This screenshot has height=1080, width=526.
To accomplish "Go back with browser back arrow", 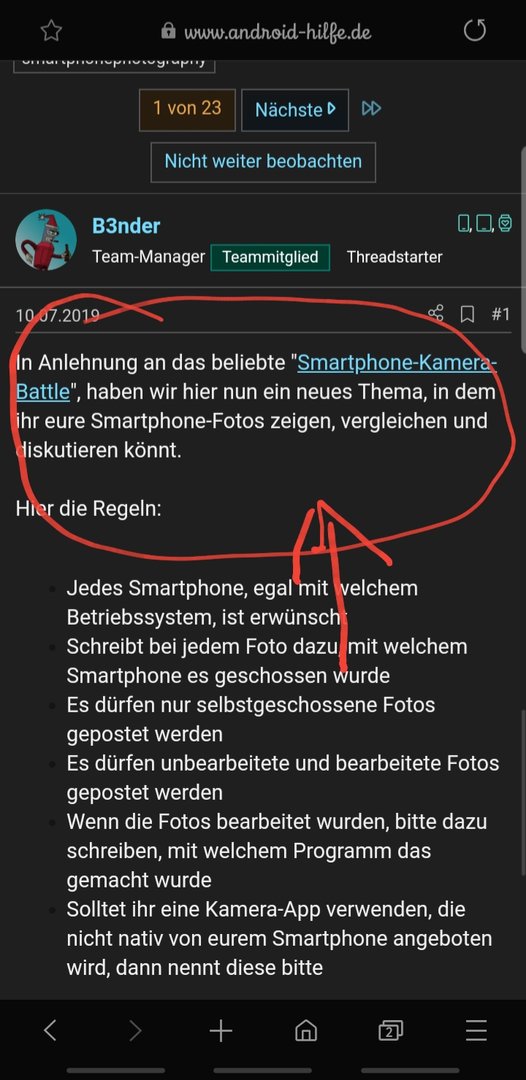I will click(x=50, y=1030).
